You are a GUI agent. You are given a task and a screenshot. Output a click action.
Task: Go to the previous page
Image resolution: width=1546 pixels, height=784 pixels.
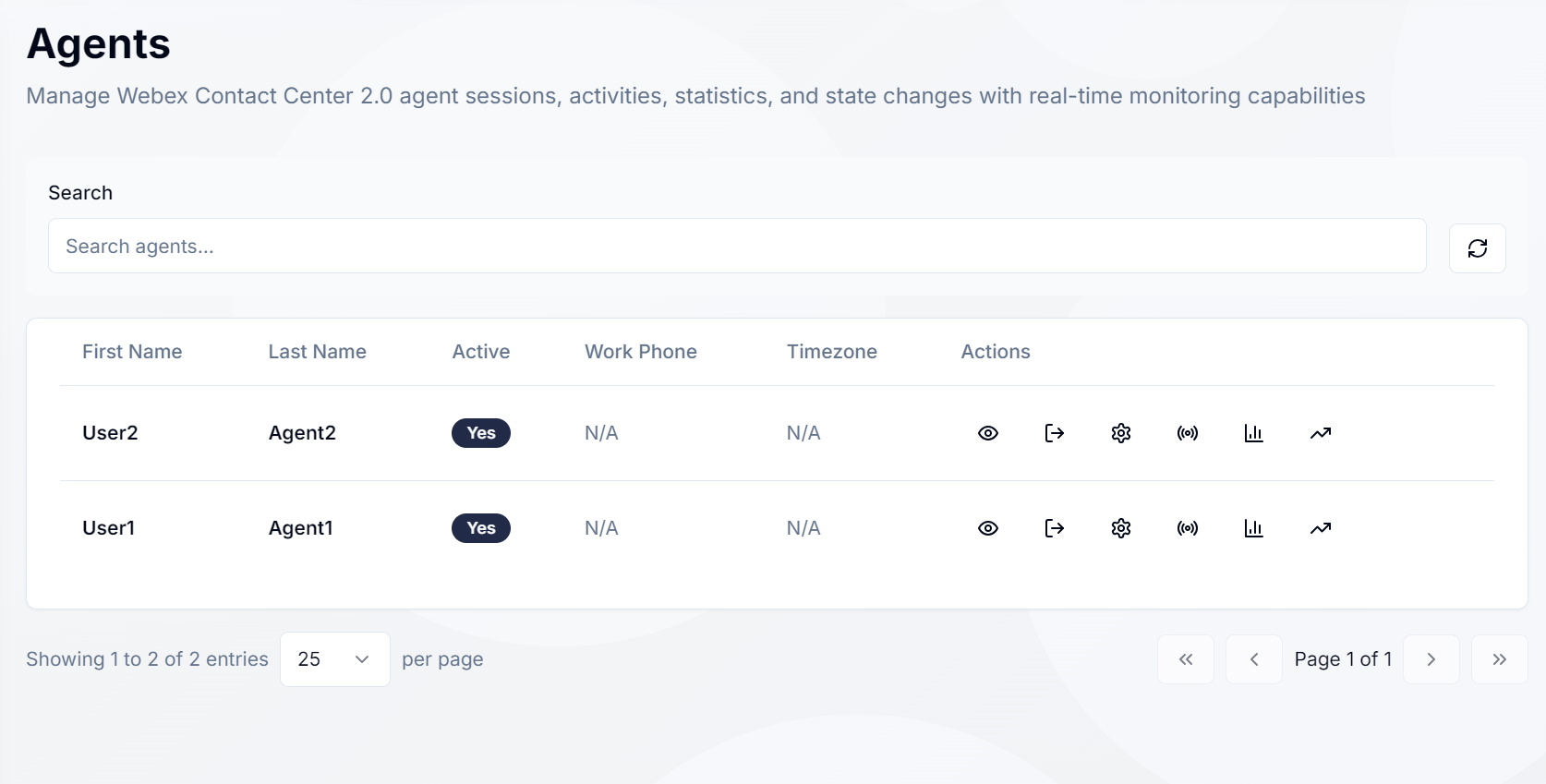click(1253, 659)
